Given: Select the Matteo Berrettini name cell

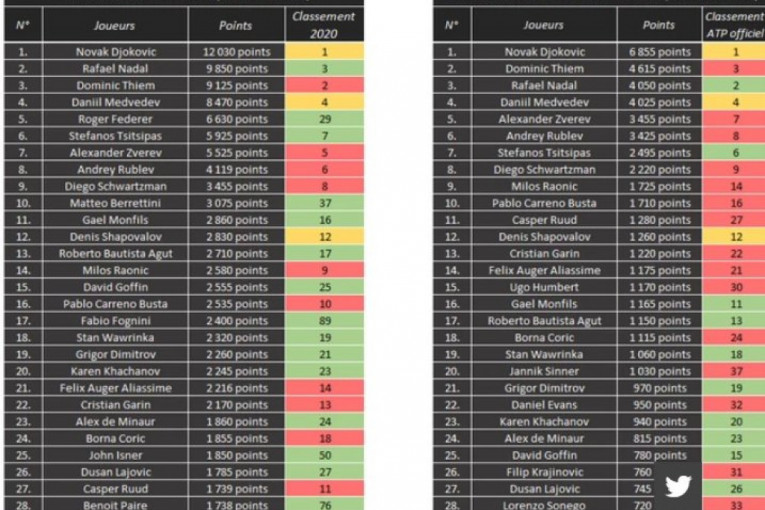Looking at the screenshot, I should [x=114, y=202].
